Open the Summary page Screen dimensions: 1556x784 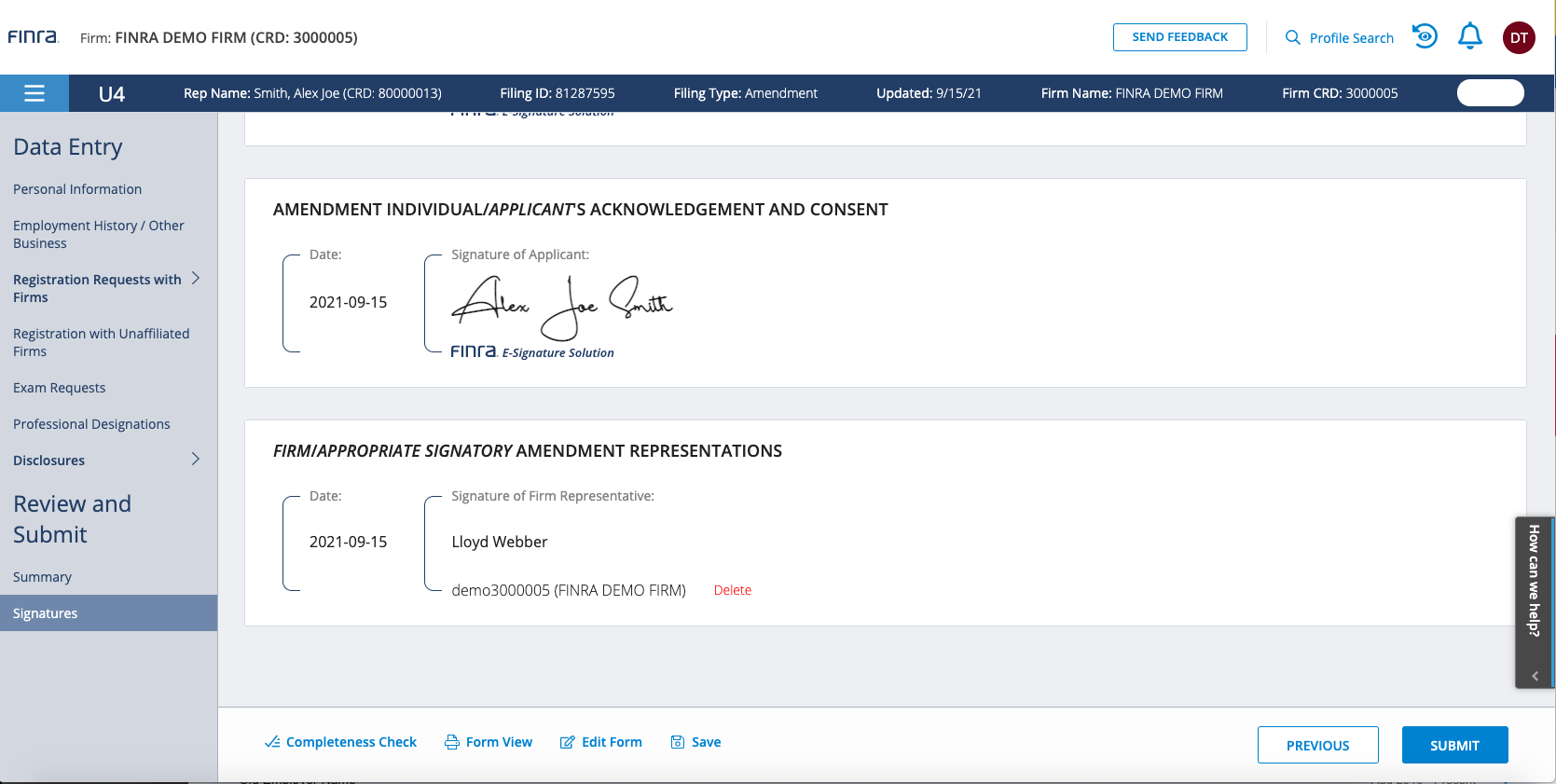[x=42, y=577]
